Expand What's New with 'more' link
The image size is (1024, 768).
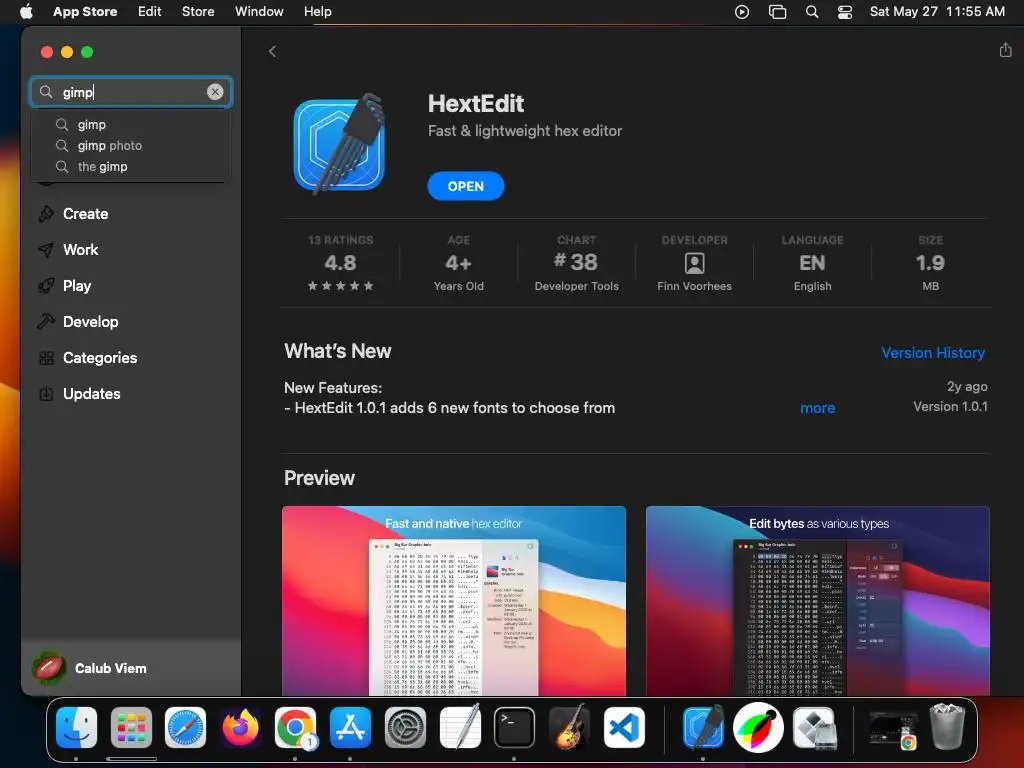click(818, 408)
